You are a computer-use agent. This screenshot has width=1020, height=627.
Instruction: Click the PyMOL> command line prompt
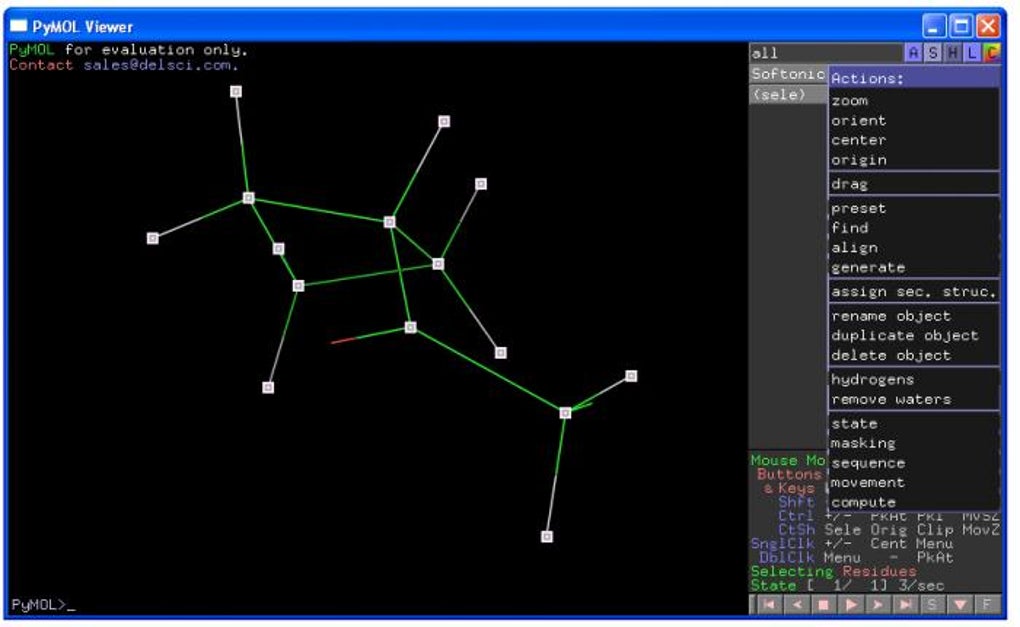pyautogui.click(x=39, y=605)
